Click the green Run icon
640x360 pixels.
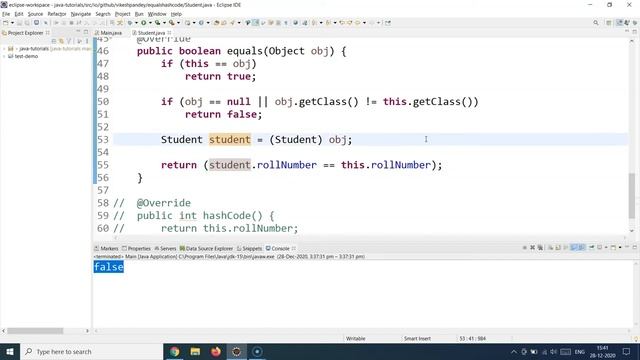click(x=144, y=23)
